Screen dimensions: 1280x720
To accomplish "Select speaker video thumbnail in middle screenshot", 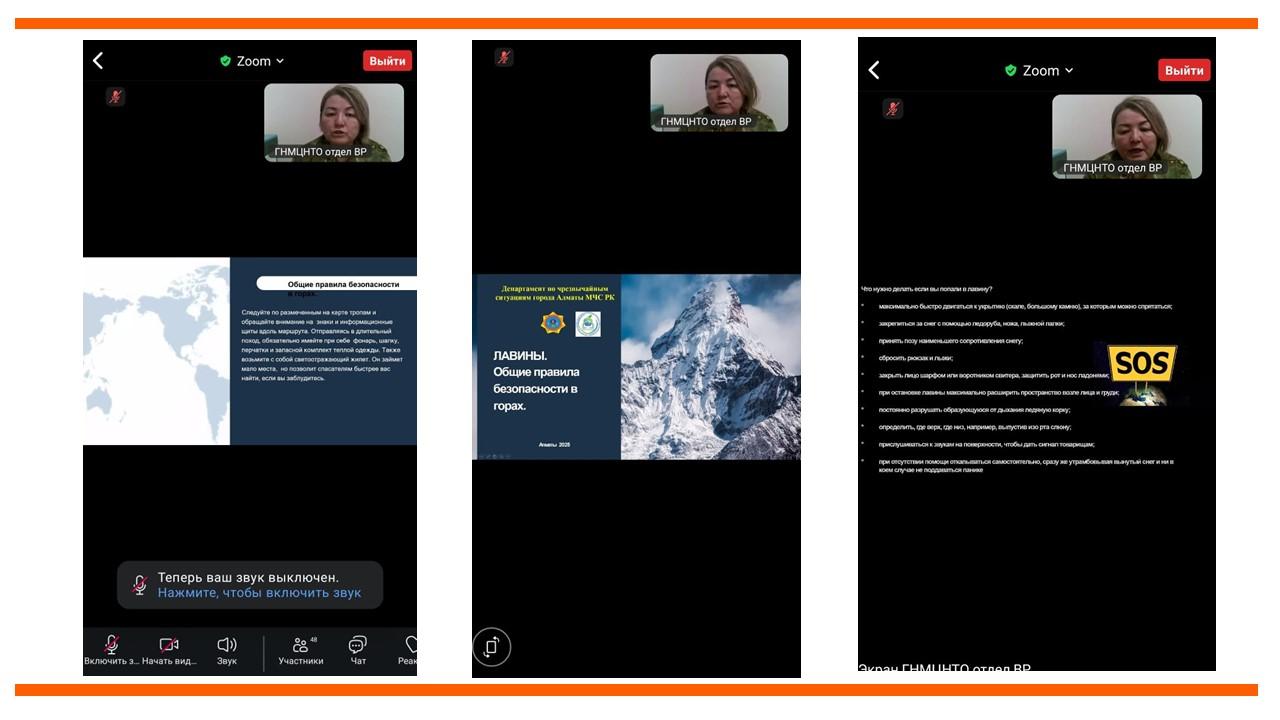I will pyautogui.click(x=719, y=93).
